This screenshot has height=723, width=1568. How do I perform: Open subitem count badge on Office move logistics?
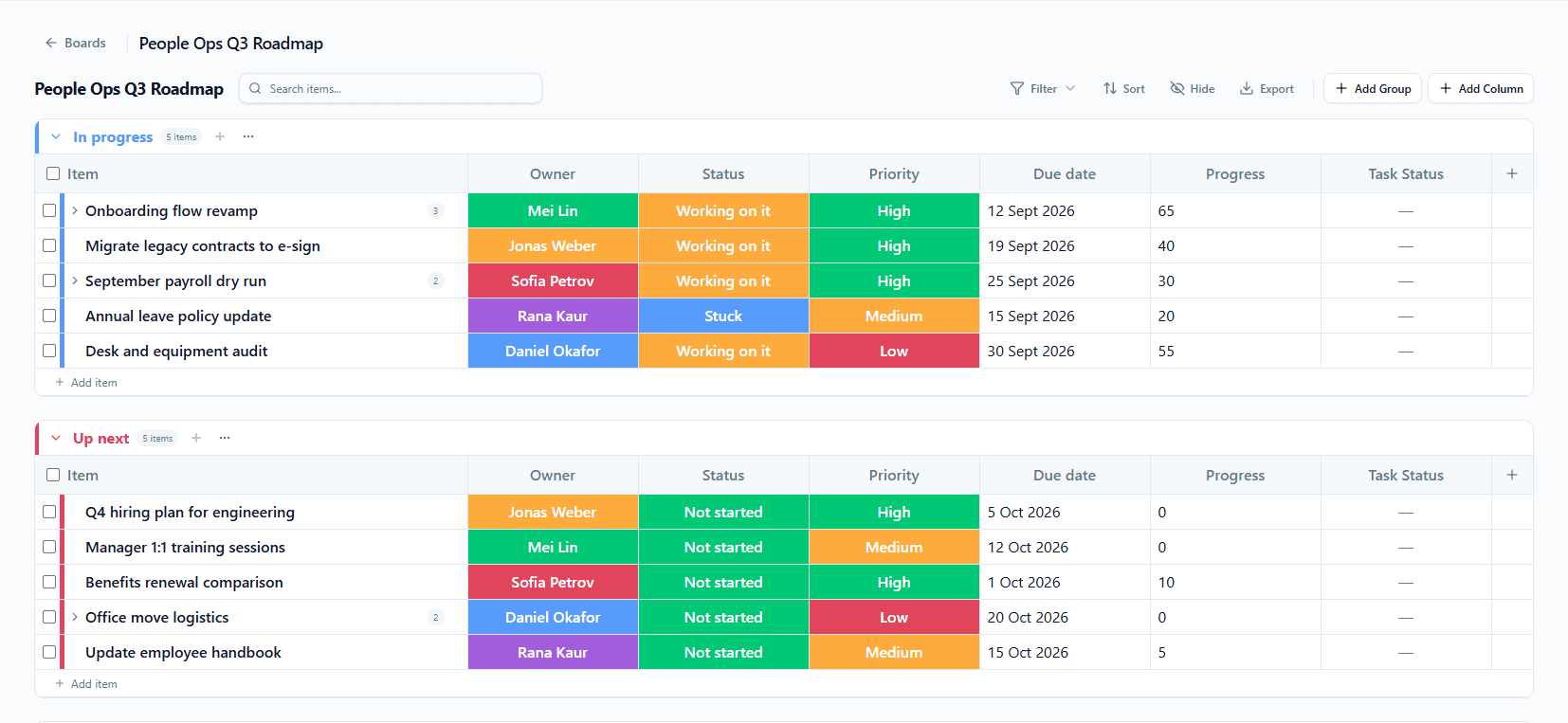click(436, 617)
